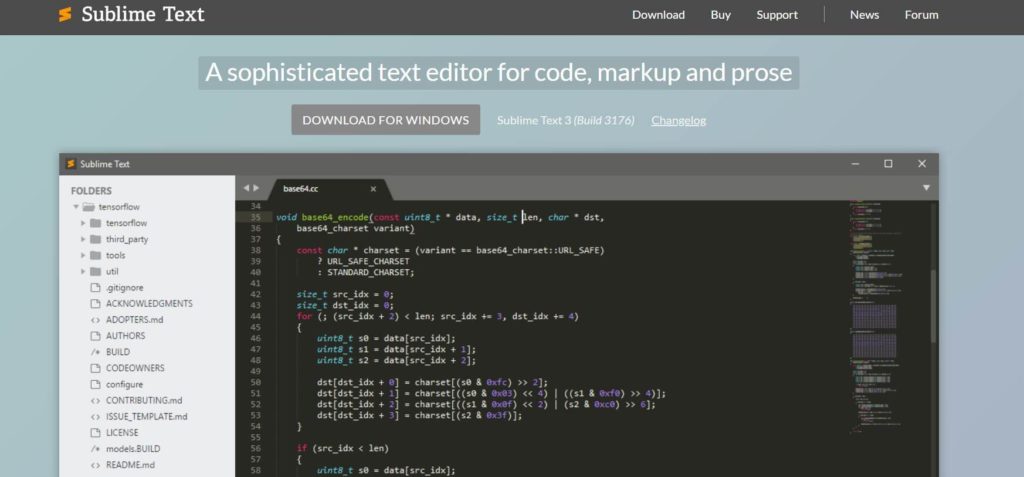This screenshot has width=1024, height=477.
Task: Click the Sublime Text logo in header
Action: (131, 14)
